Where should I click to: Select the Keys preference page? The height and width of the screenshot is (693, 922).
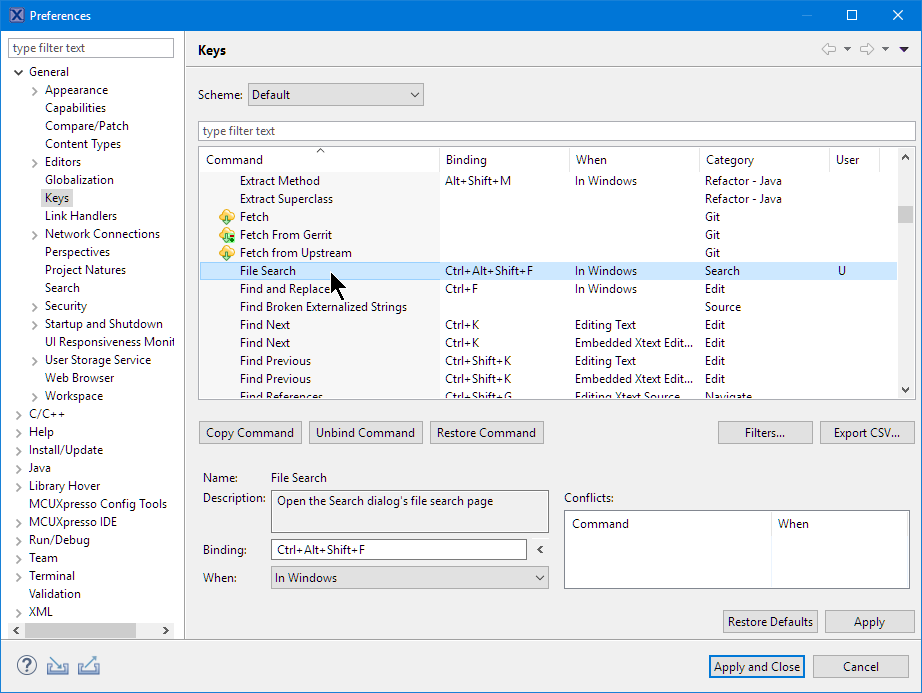[57, 198]
